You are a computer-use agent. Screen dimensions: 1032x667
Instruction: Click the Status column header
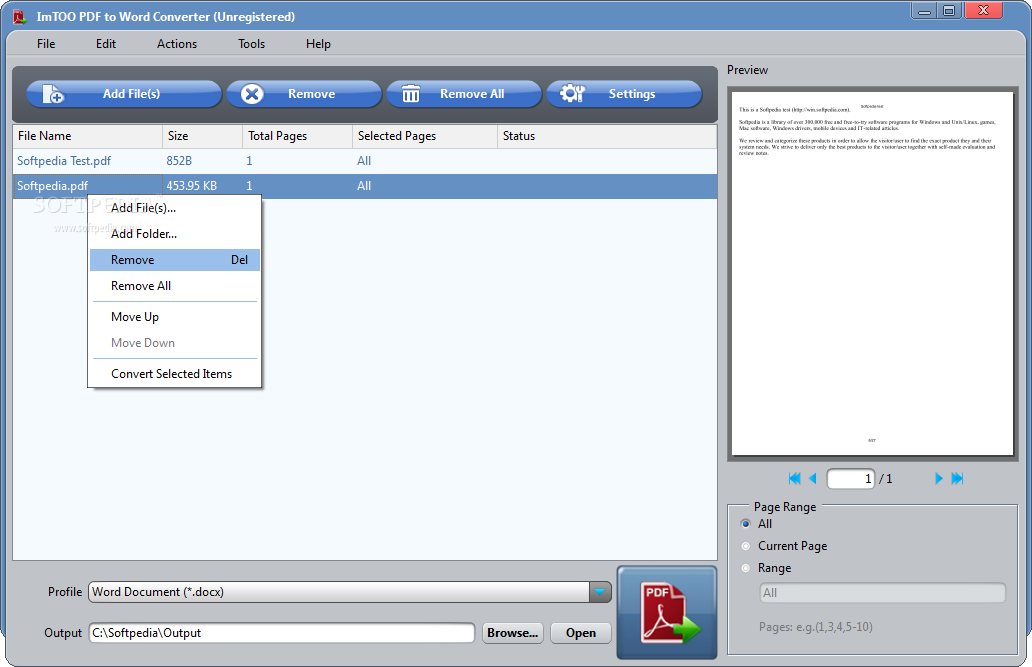pos(607,136)
